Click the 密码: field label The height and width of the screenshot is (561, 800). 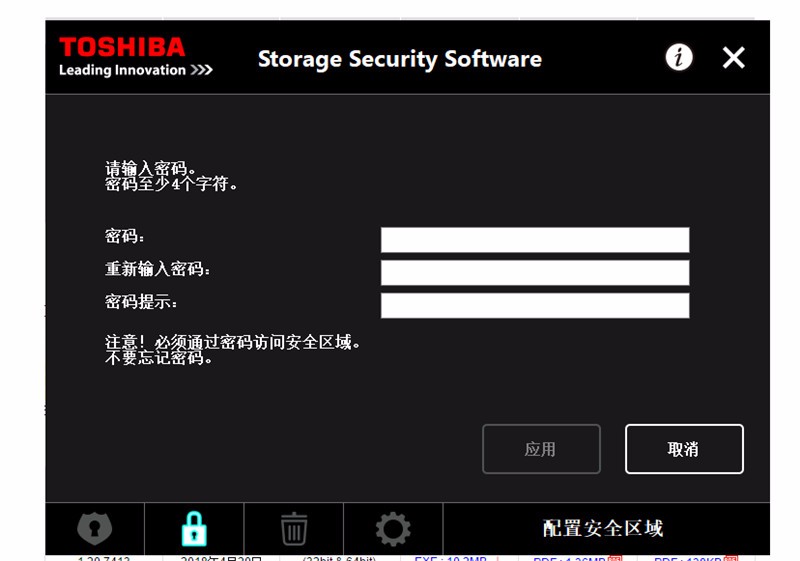(x=124, y=236)
